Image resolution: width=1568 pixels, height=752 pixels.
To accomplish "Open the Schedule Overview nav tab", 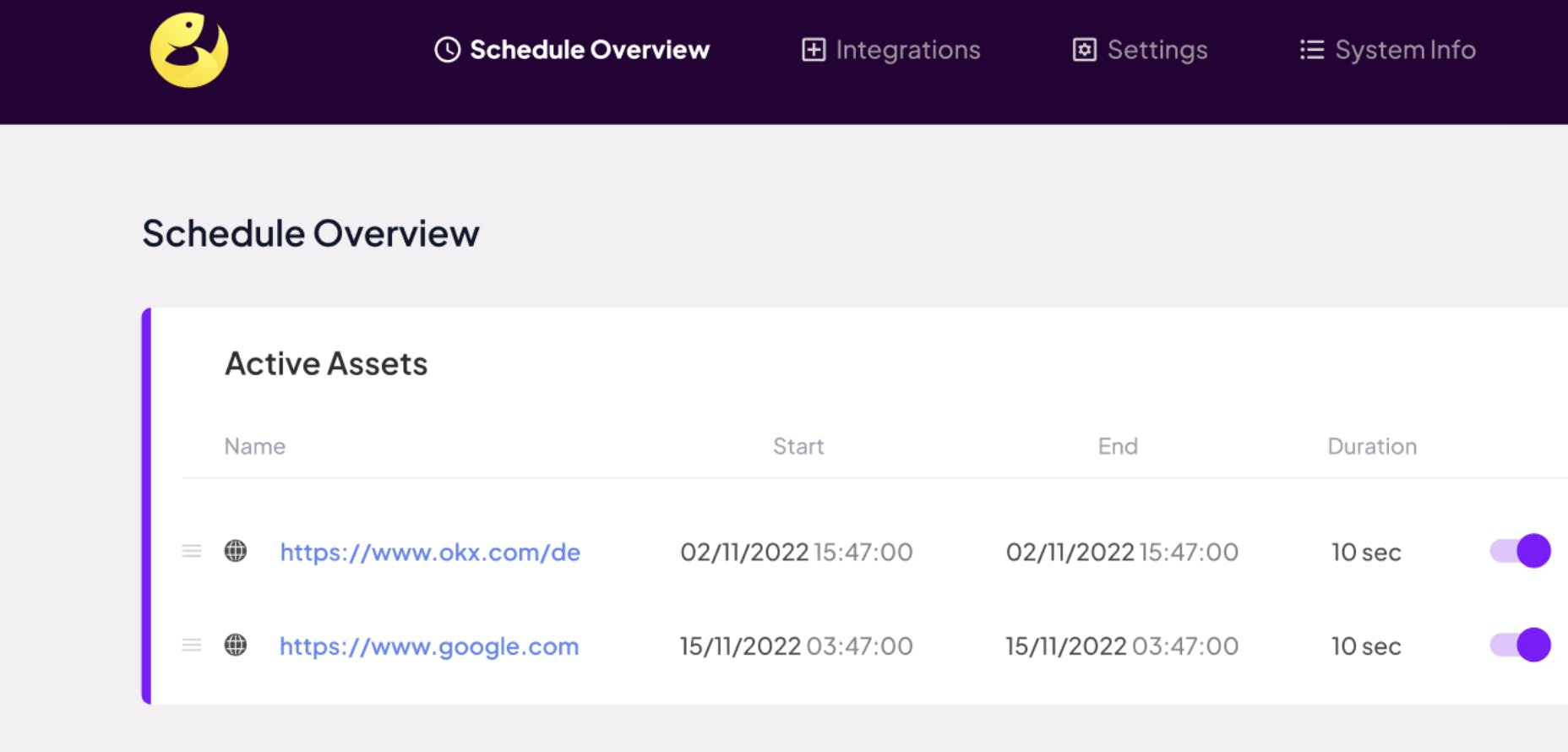I will tap(572, 50).
